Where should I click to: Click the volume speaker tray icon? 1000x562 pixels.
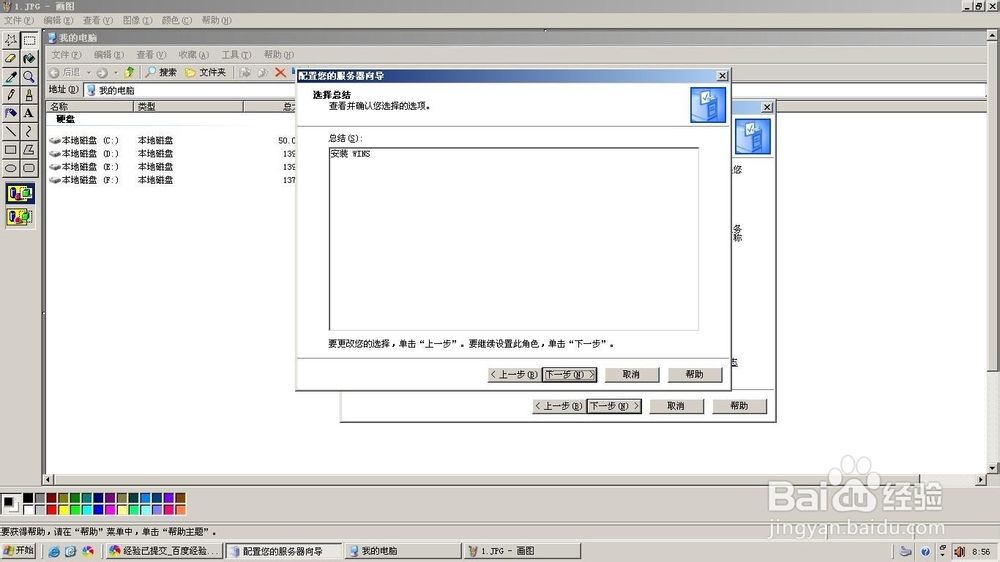(960, 551)
